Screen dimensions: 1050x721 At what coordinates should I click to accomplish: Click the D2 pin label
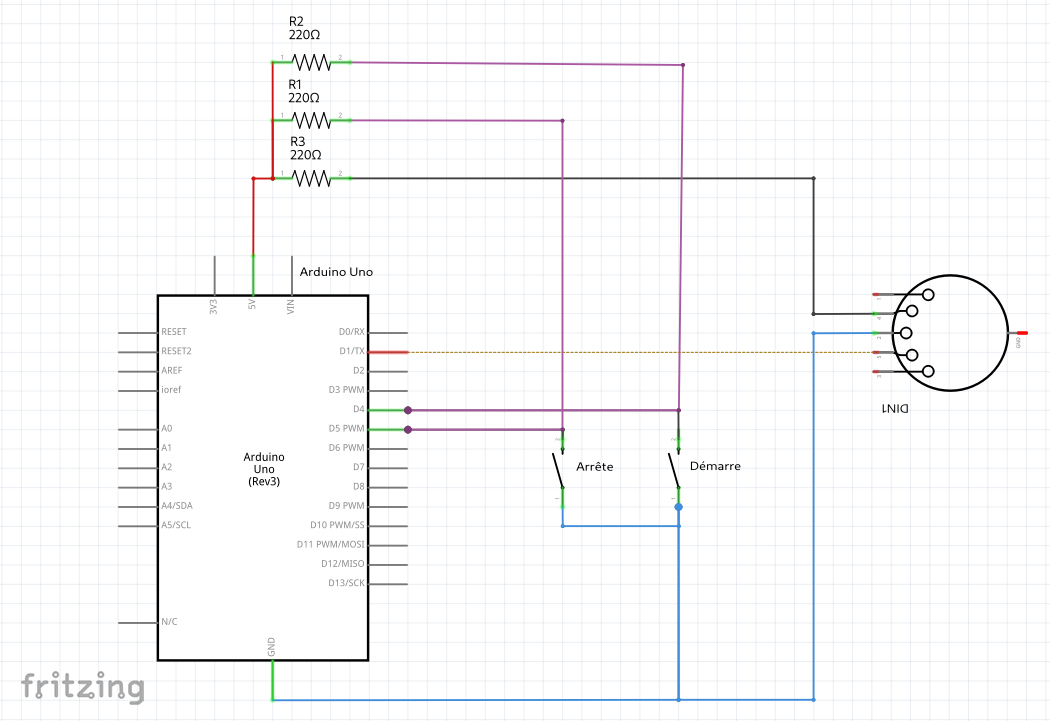[359, 370]
